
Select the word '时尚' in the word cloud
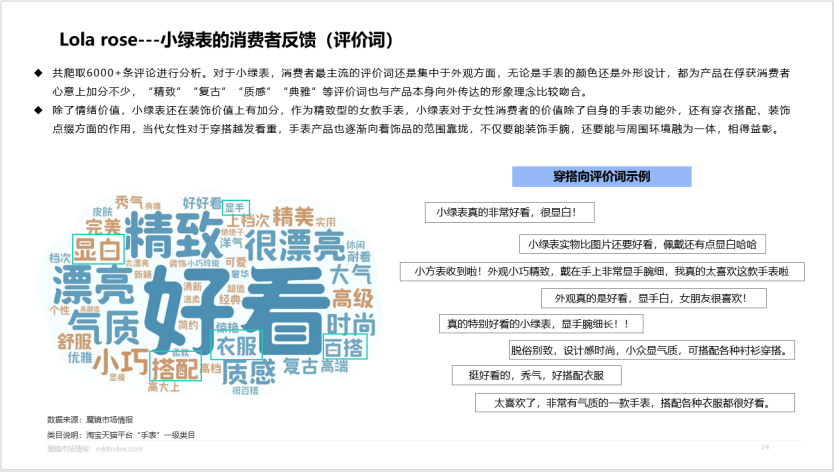click(x=351, y=324)
